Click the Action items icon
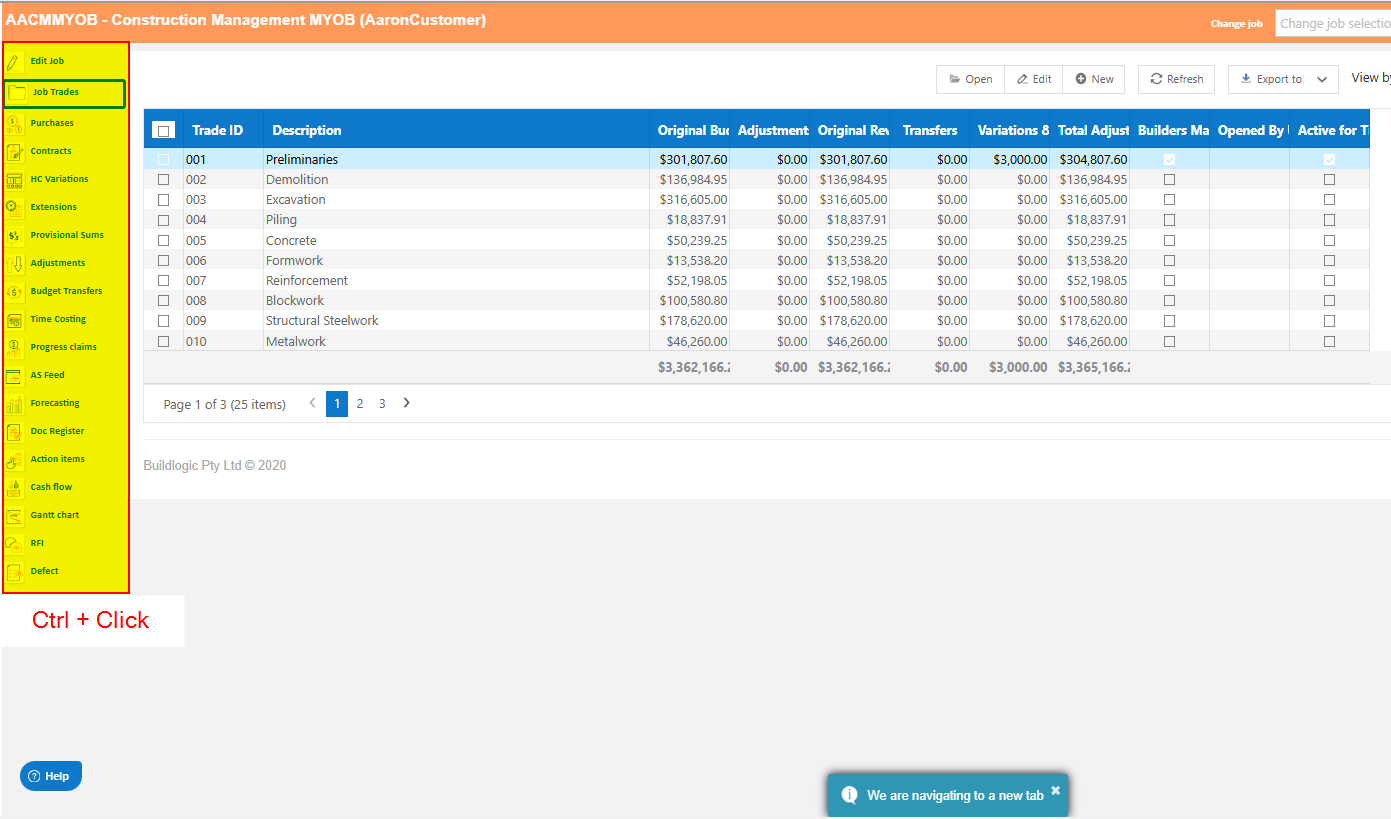Image resolution: width=1391 pixels, height=819 pixels. pos(14,460)
